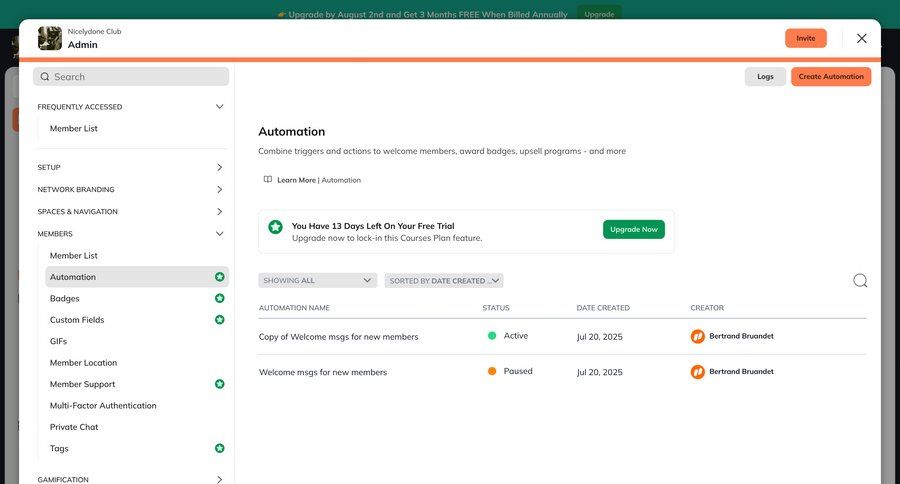Open automation search magnifier icon
Image resolution: width=900 pixels, height=484 pixels.
(860, 280)
